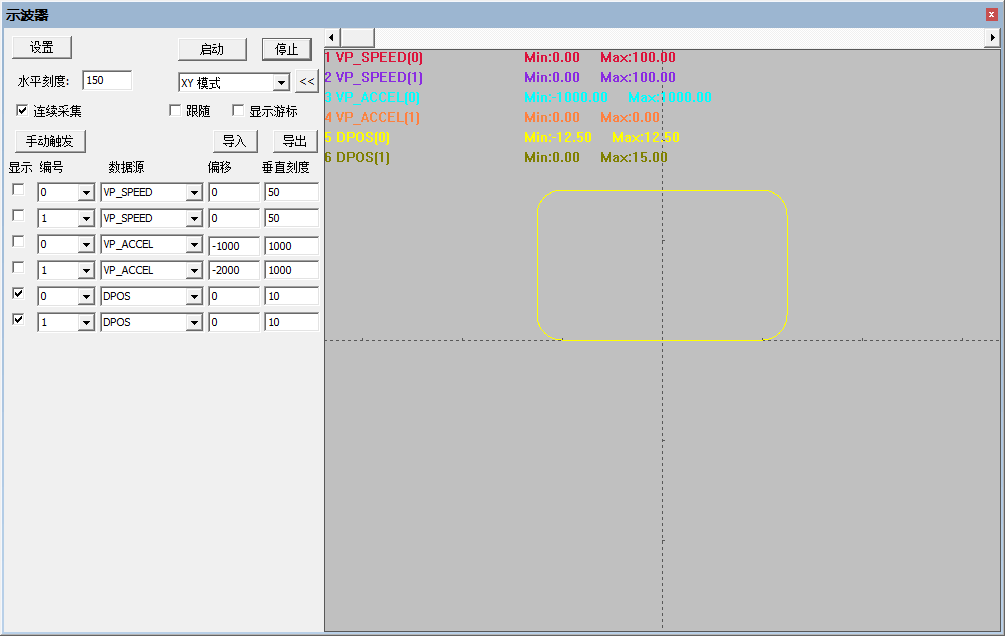Viewport: 1005px width, 636px height.
Task: Enable the 跟随 follow checkbox
Action: [177, 110]
